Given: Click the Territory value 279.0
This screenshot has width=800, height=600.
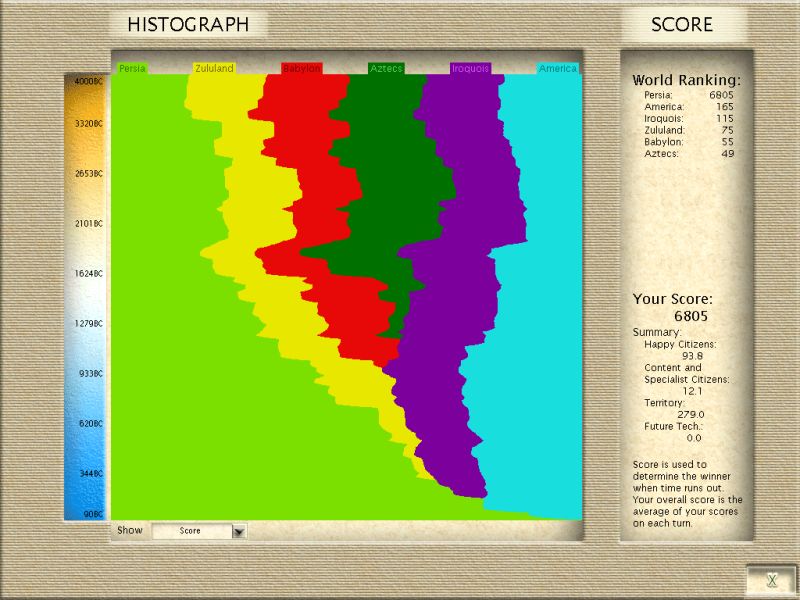Looking at the screenshot, I should [x=691, y=415].
